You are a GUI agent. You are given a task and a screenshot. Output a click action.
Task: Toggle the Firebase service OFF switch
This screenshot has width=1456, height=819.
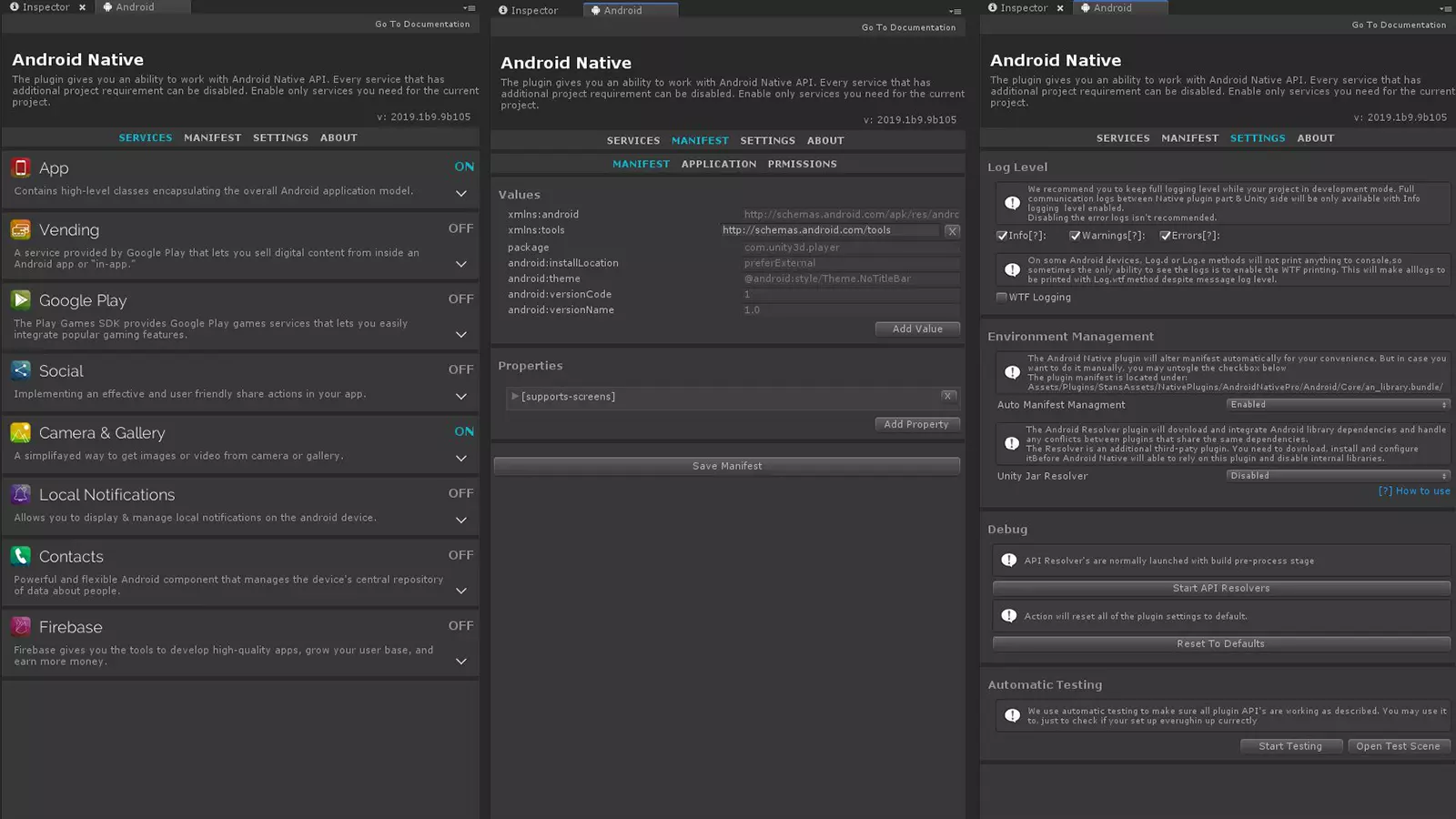460,626
